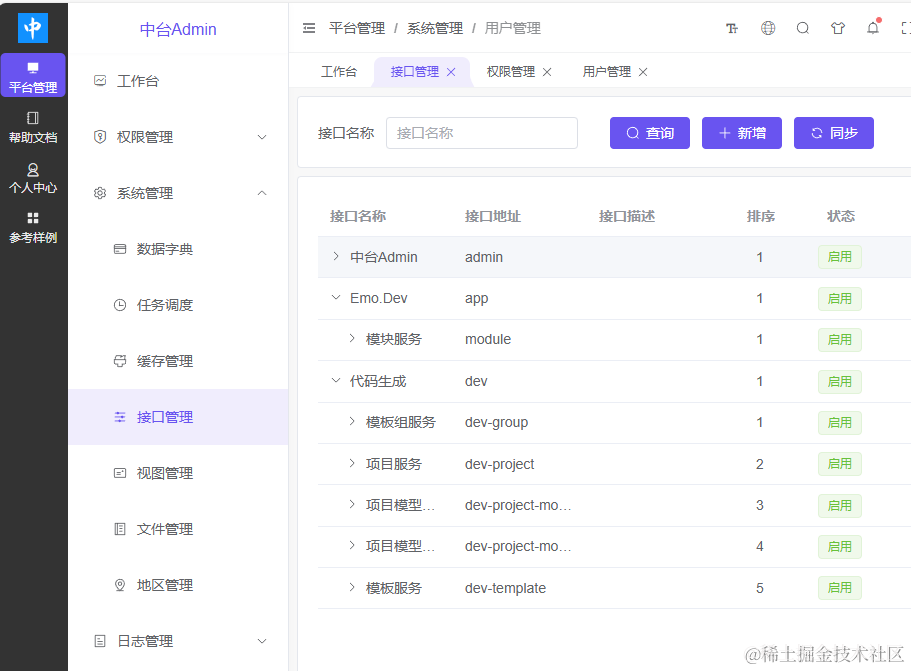Image resolution: width=911 pixels, height=671 pixels.
Task: Expand the 中台Admin row
Action: pyautogui.click(x=336, y=256)
